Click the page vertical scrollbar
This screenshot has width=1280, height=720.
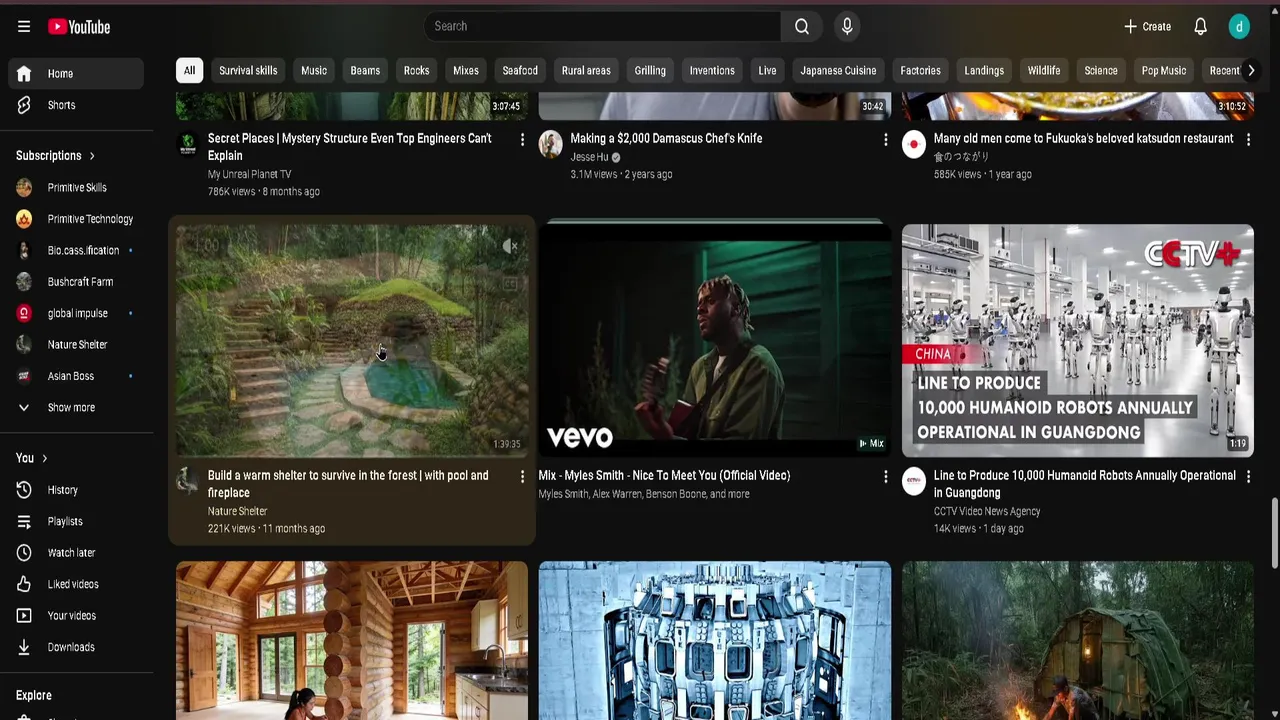point(1274,534)
